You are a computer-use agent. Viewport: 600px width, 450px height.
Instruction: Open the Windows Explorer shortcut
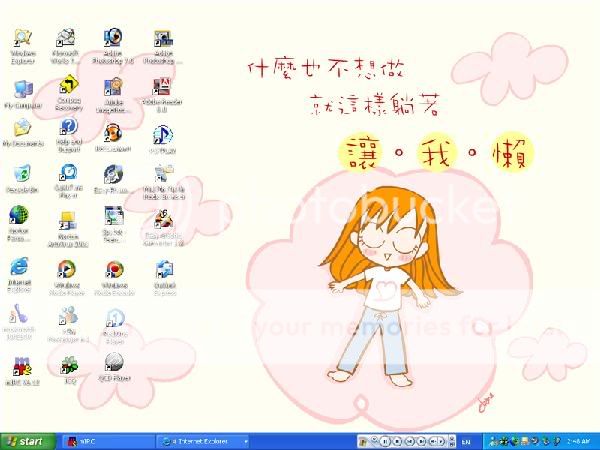21,40
